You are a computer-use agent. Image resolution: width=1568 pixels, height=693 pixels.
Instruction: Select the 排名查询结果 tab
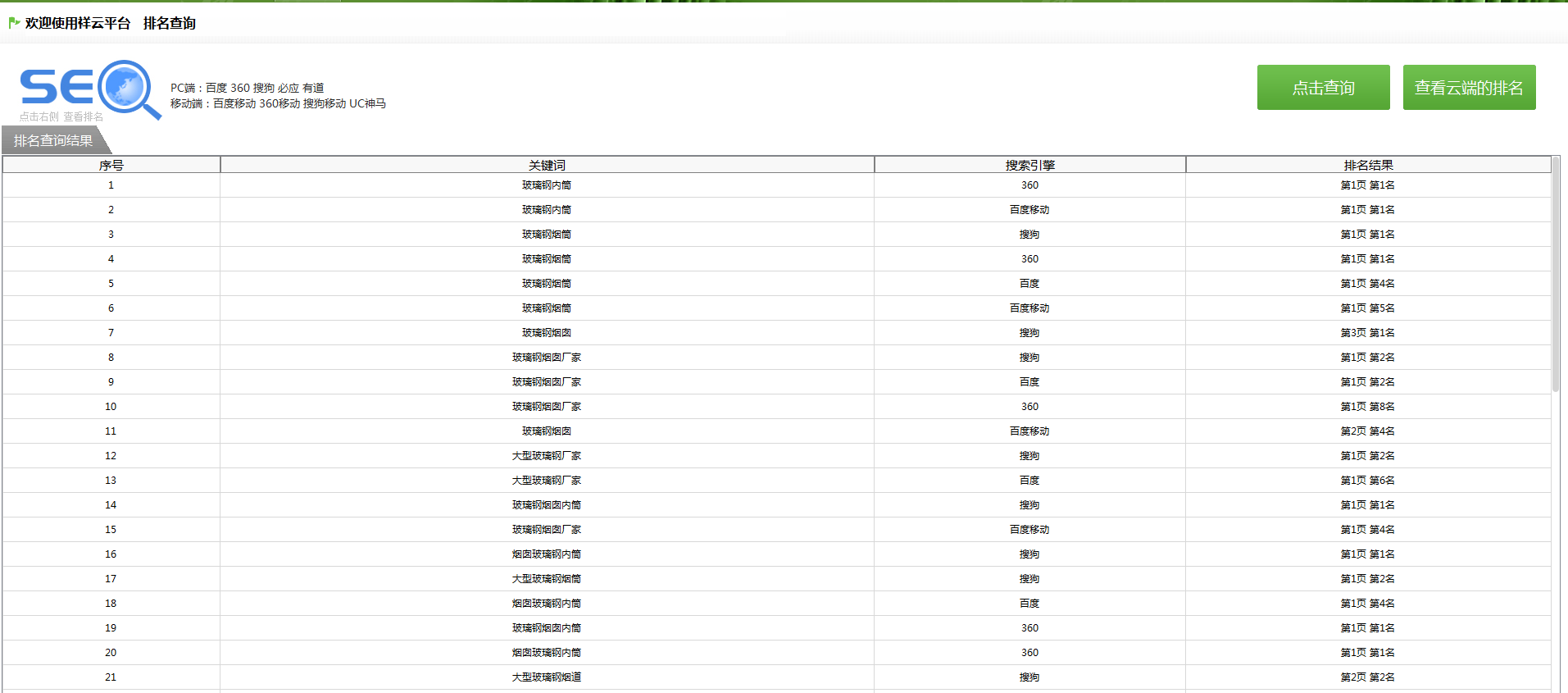pos(53,141)
